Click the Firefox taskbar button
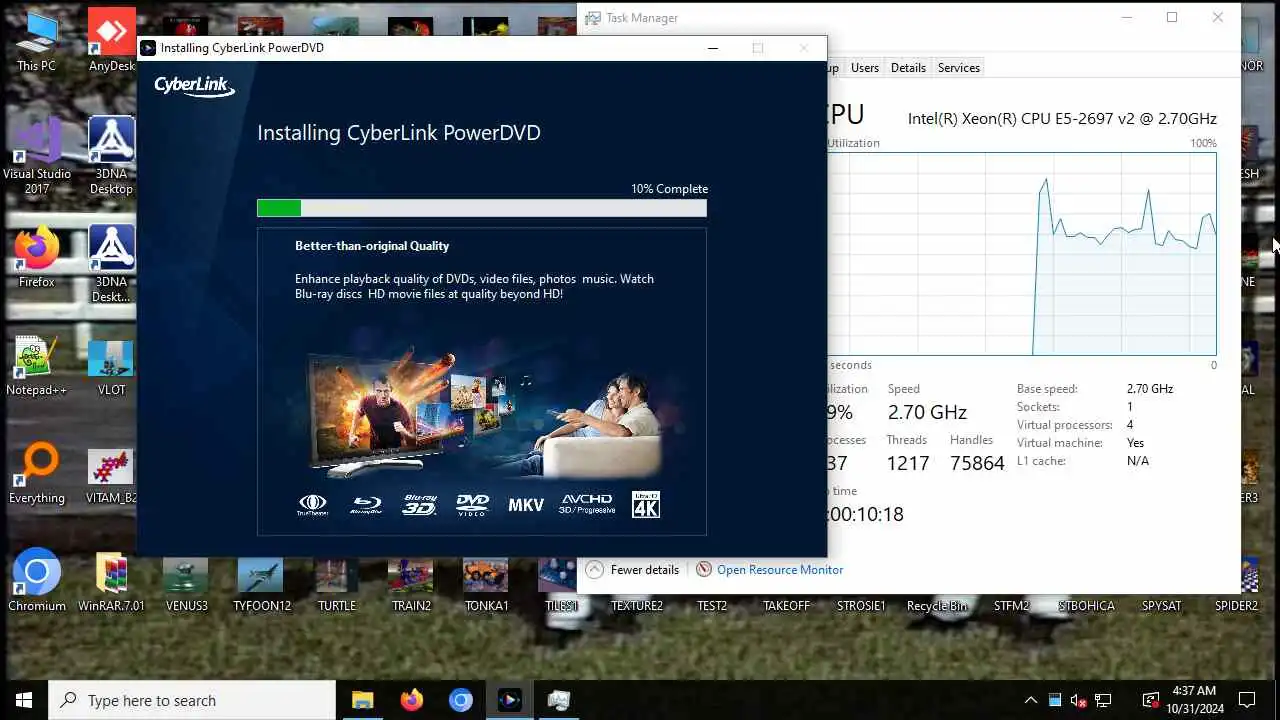1280x720 pixels. click(411, 700)
